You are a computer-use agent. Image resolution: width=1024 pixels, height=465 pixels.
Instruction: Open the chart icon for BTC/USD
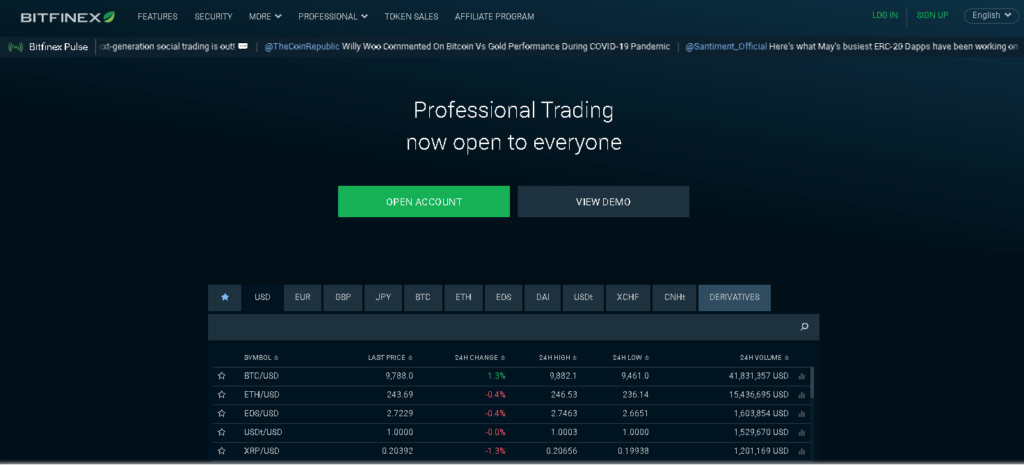pyautogui.click(x=801, y=376)
